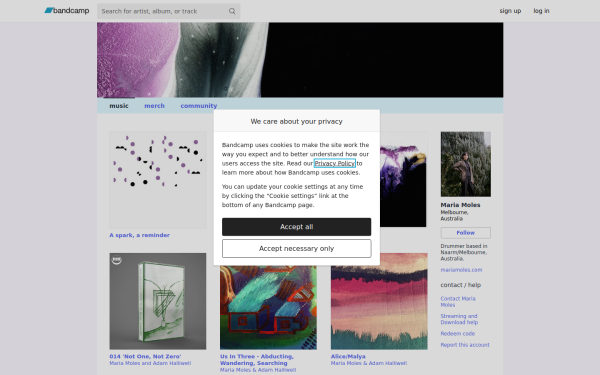
Task: Open the 014 'Not One, Not Zero' title link
Action: pyautogui.click(x=145, y=356)
